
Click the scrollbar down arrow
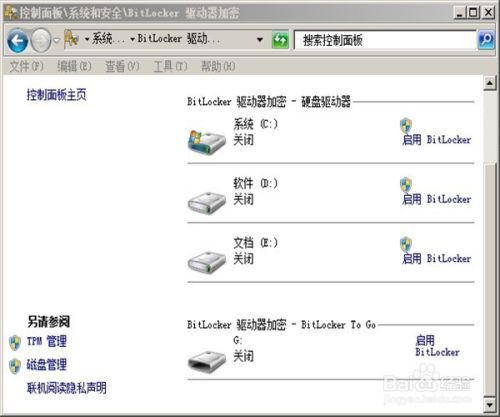[489, 405]
